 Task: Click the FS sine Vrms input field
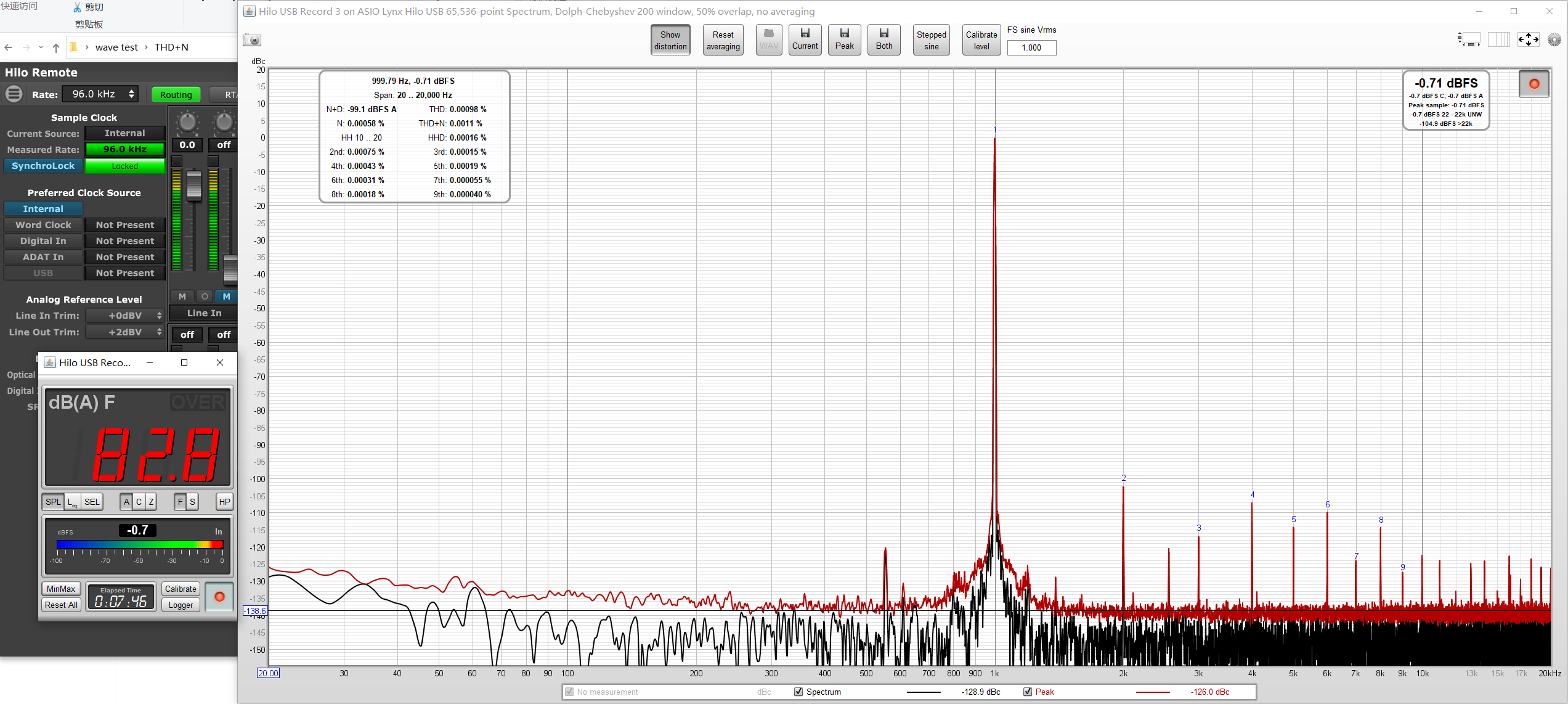(x=1031, y=47)
